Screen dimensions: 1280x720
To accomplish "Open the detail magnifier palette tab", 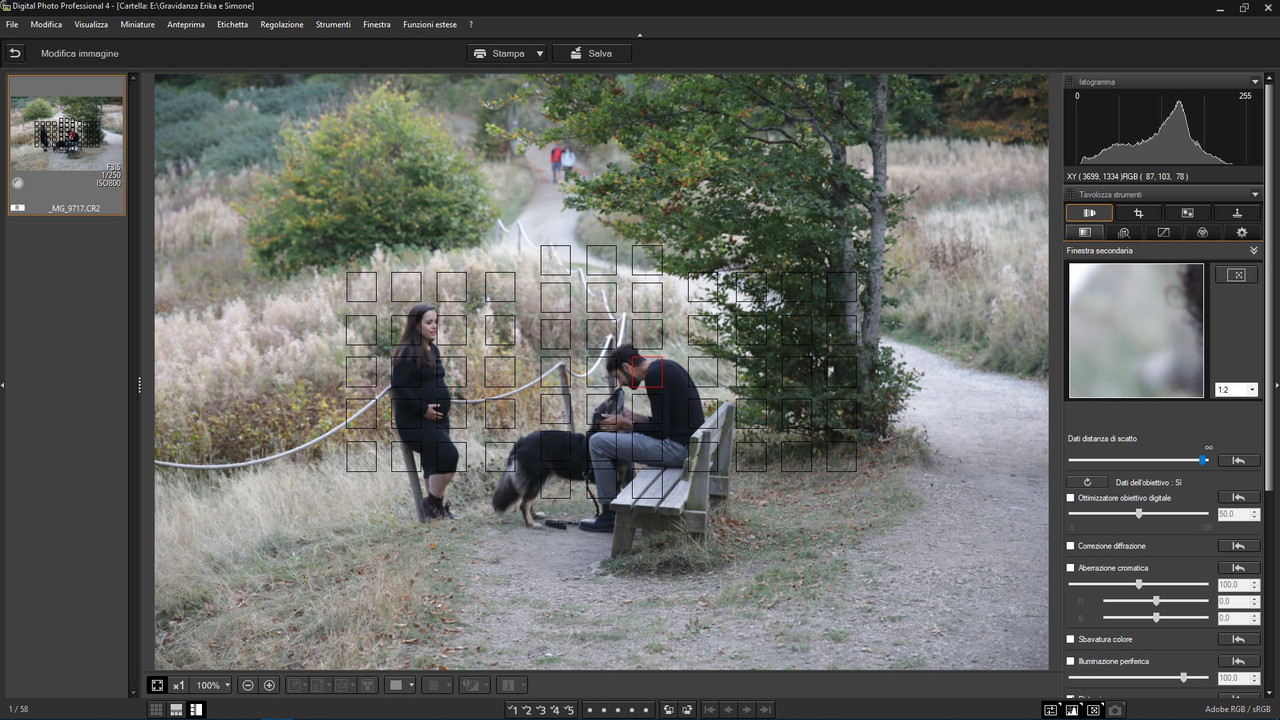I will (1124, 232).
